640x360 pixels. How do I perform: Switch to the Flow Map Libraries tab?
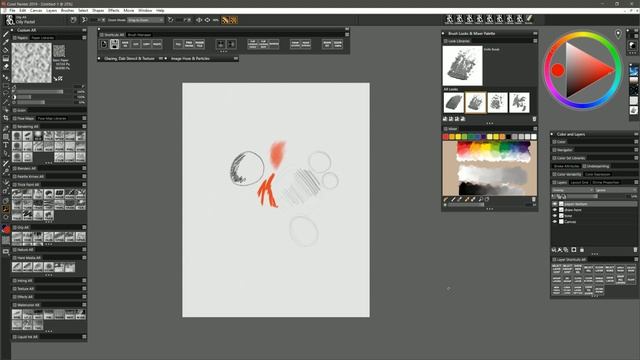[x=52, y=118]
